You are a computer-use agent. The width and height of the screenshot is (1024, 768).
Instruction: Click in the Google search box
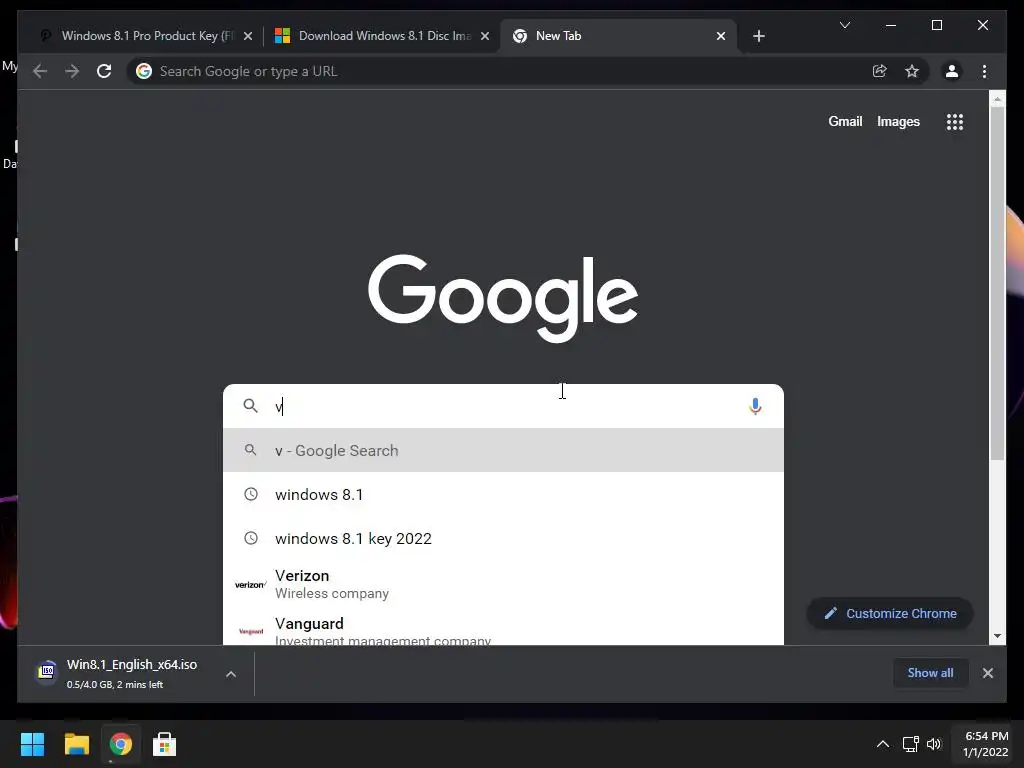click(503, 406)
